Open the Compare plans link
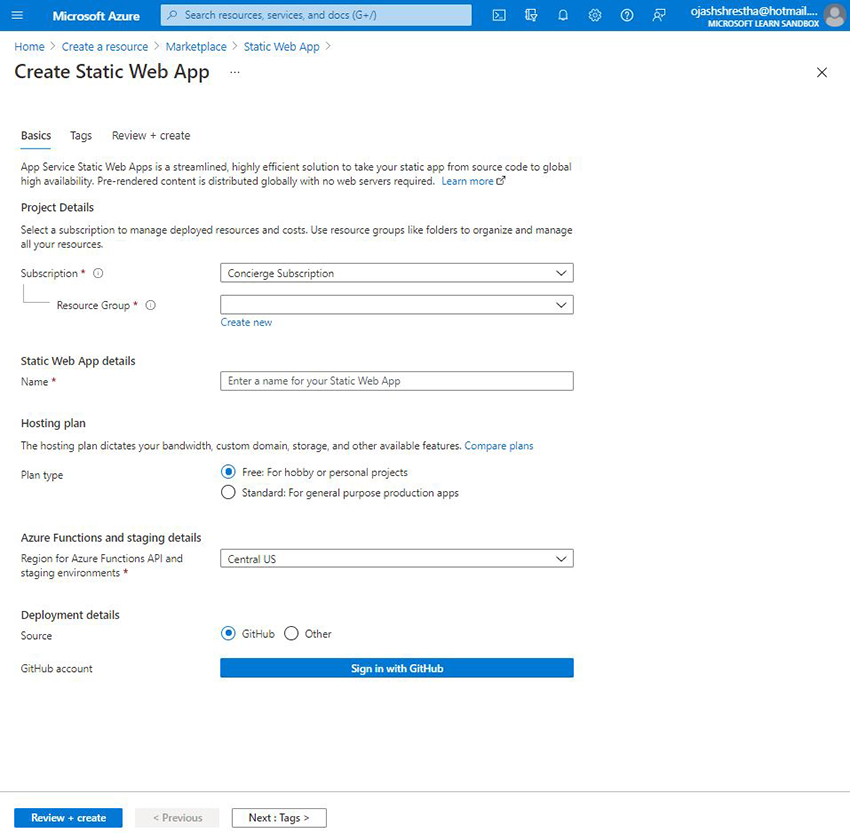 (x=498, y=445)
